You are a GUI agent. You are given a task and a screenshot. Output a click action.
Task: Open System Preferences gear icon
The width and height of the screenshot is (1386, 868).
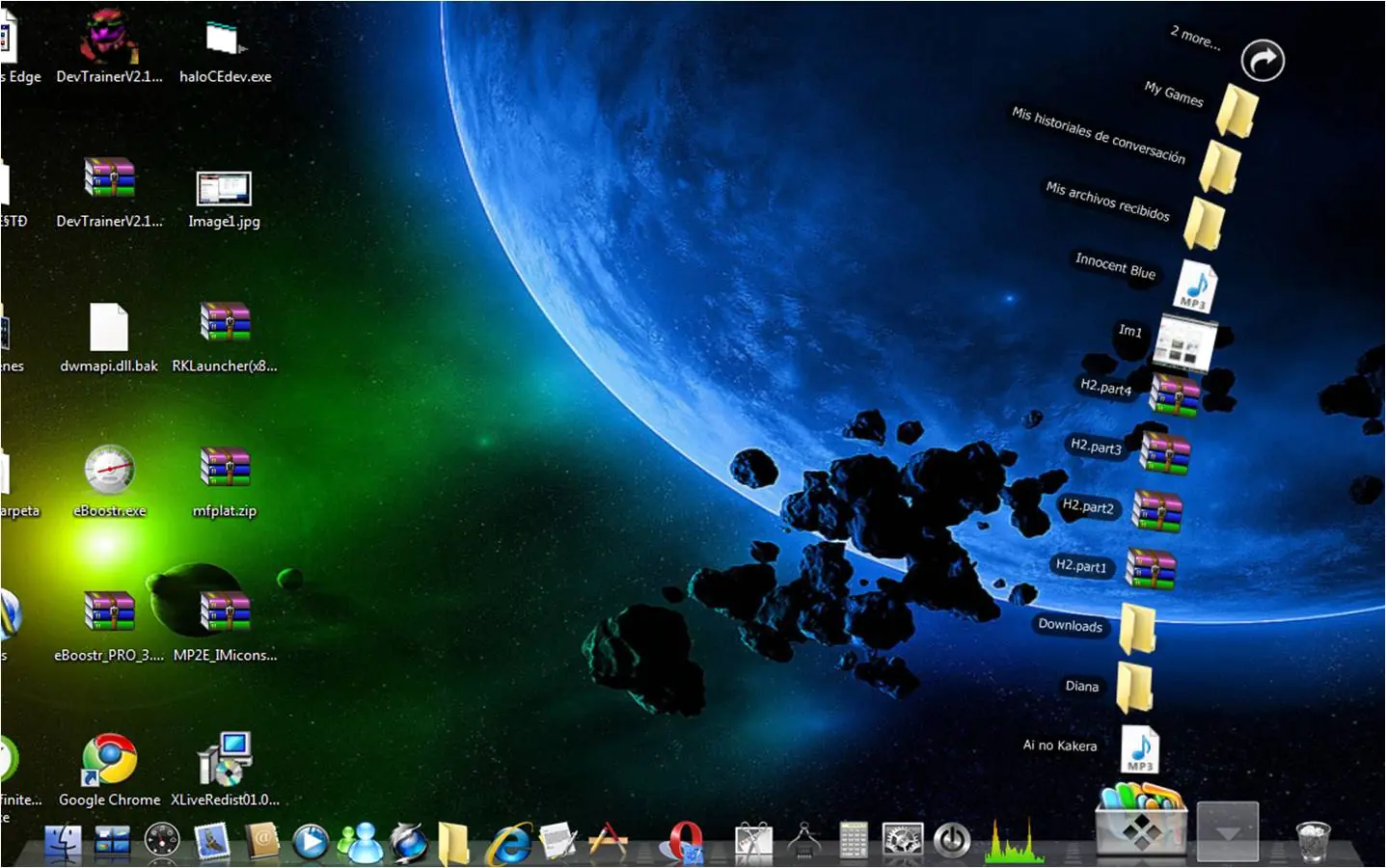click(x=903, y=842)
